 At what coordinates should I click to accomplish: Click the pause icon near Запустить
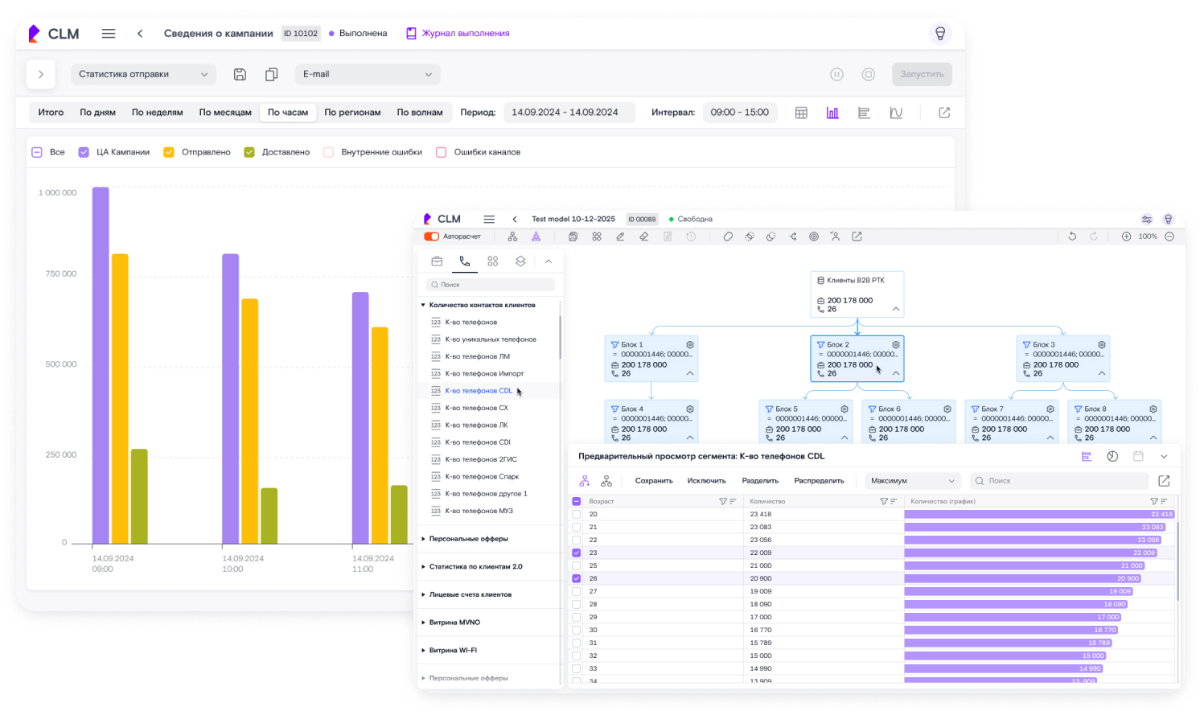(x=837, y=74)
